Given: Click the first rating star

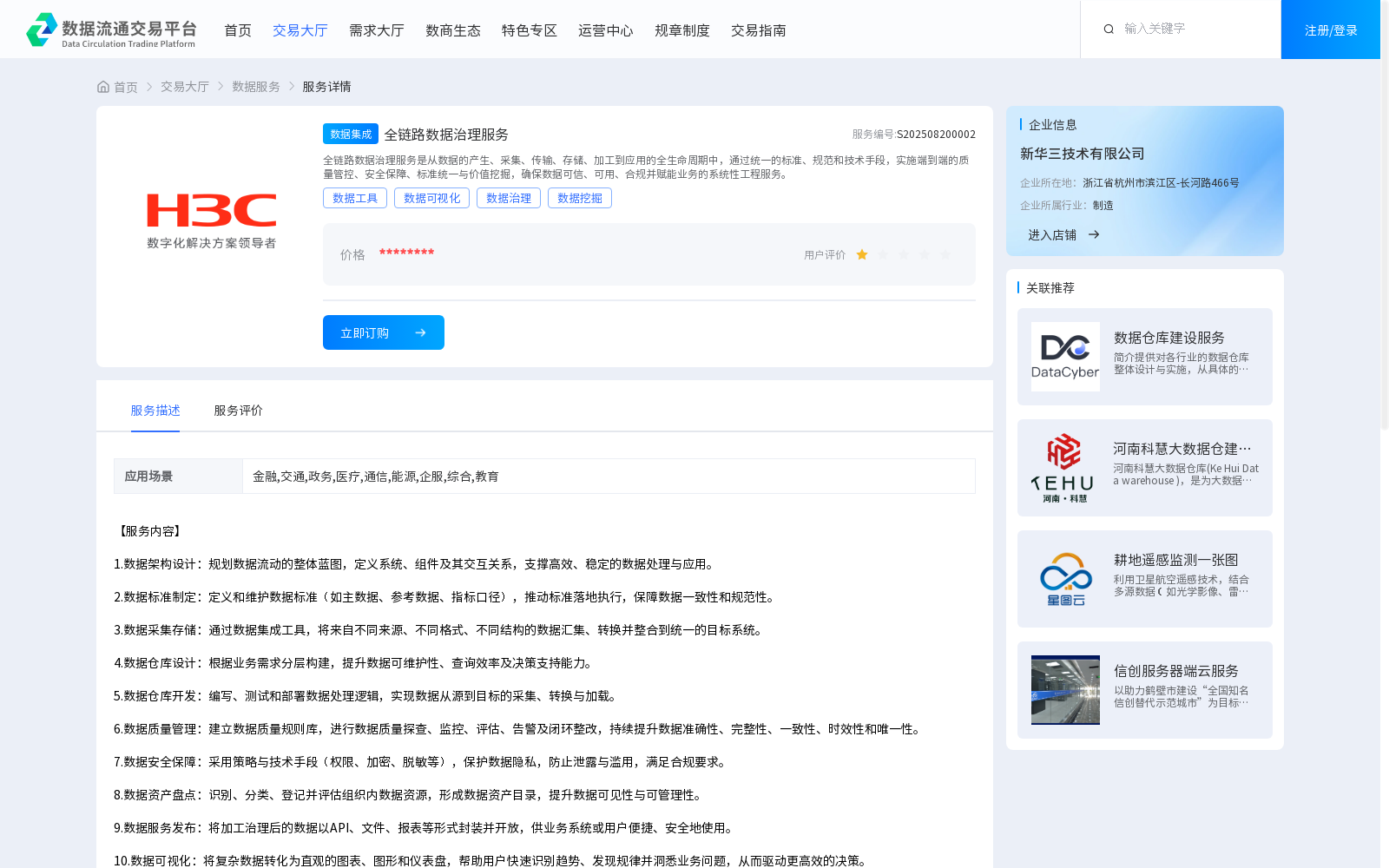Looking at the screenshot, I should click(862, 255).
